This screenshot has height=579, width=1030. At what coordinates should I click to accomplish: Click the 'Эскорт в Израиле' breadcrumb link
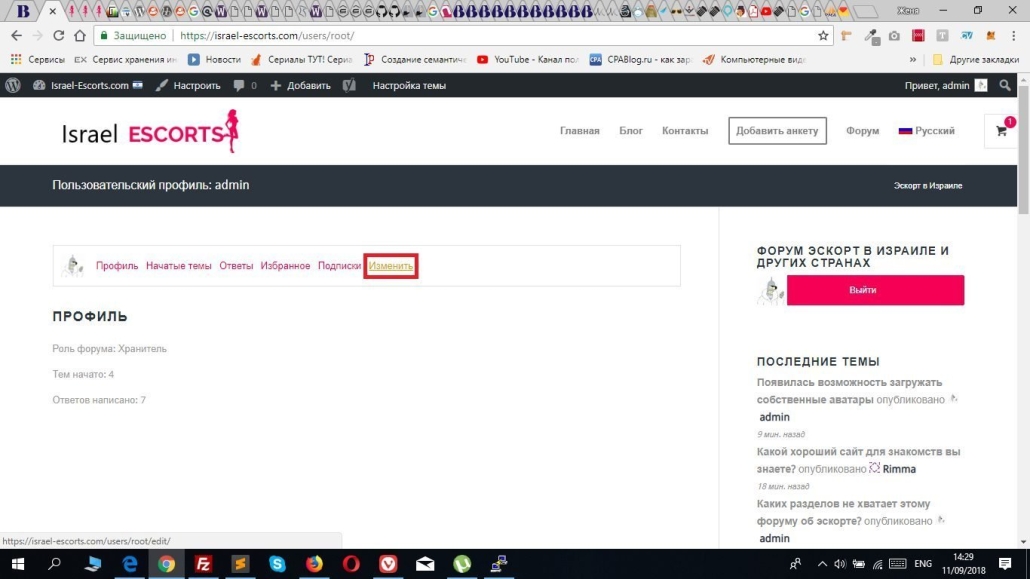[928, 186]
